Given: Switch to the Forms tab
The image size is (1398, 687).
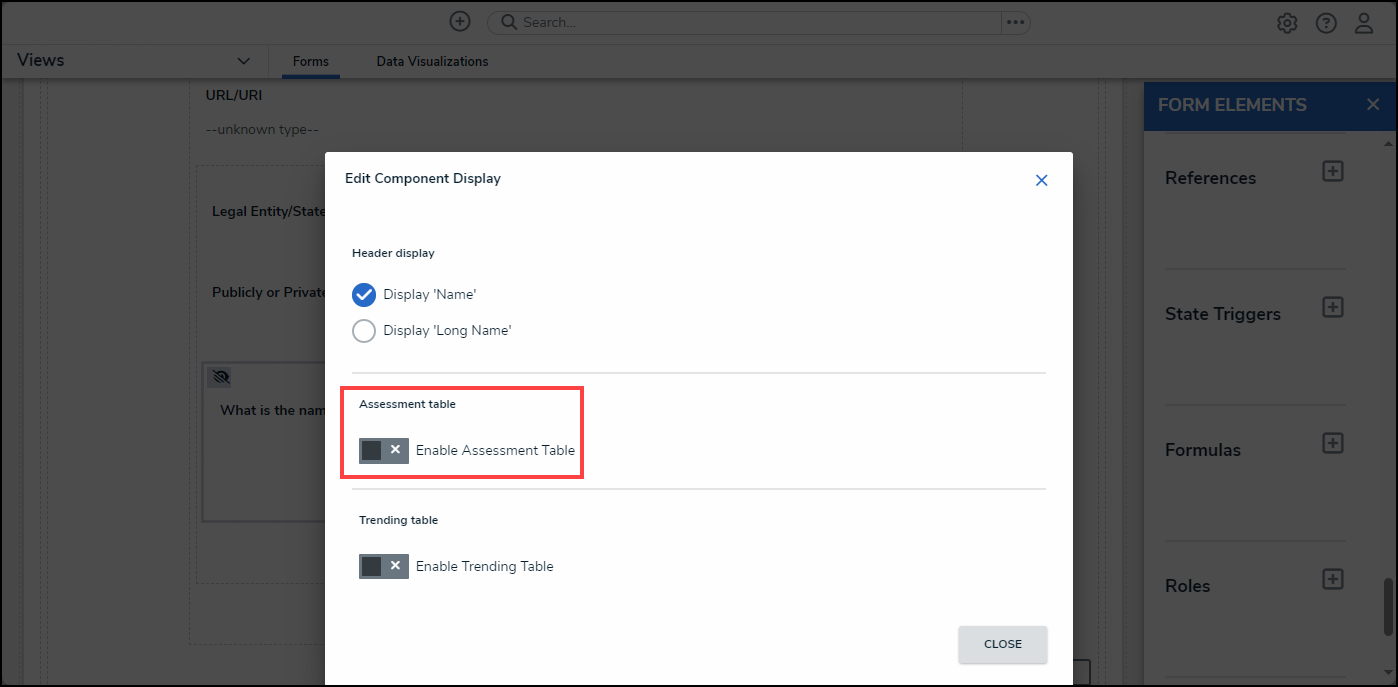Looking at the screenshot, I should 310,62.
